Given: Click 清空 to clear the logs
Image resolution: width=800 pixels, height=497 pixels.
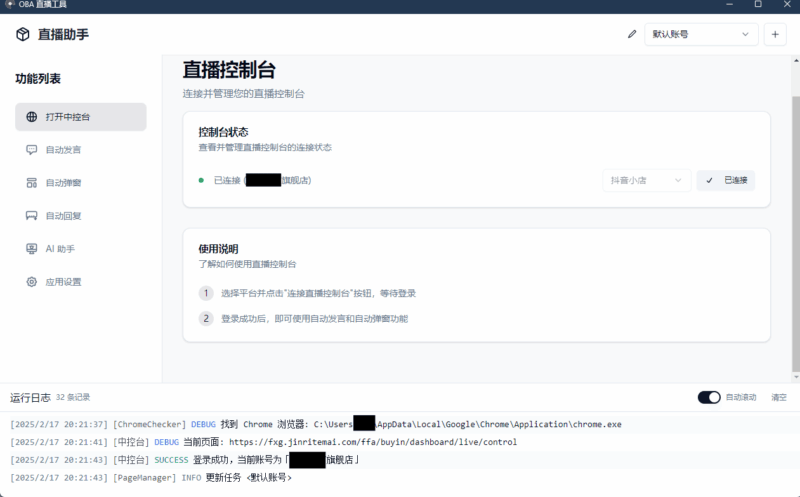Looking at the screenshot, I should 779,397.
